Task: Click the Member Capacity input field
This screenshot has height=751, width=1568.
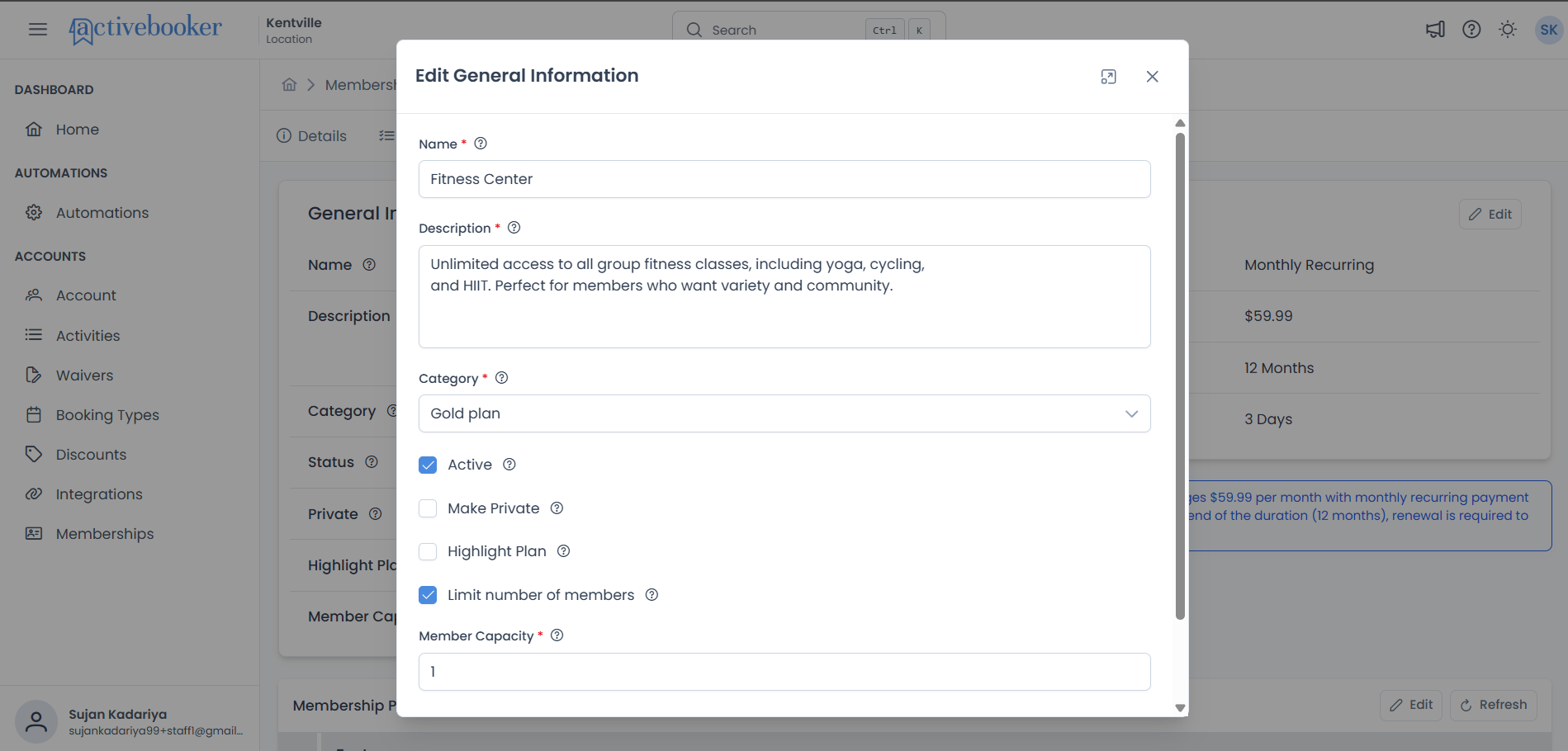Action: point(784,672)
